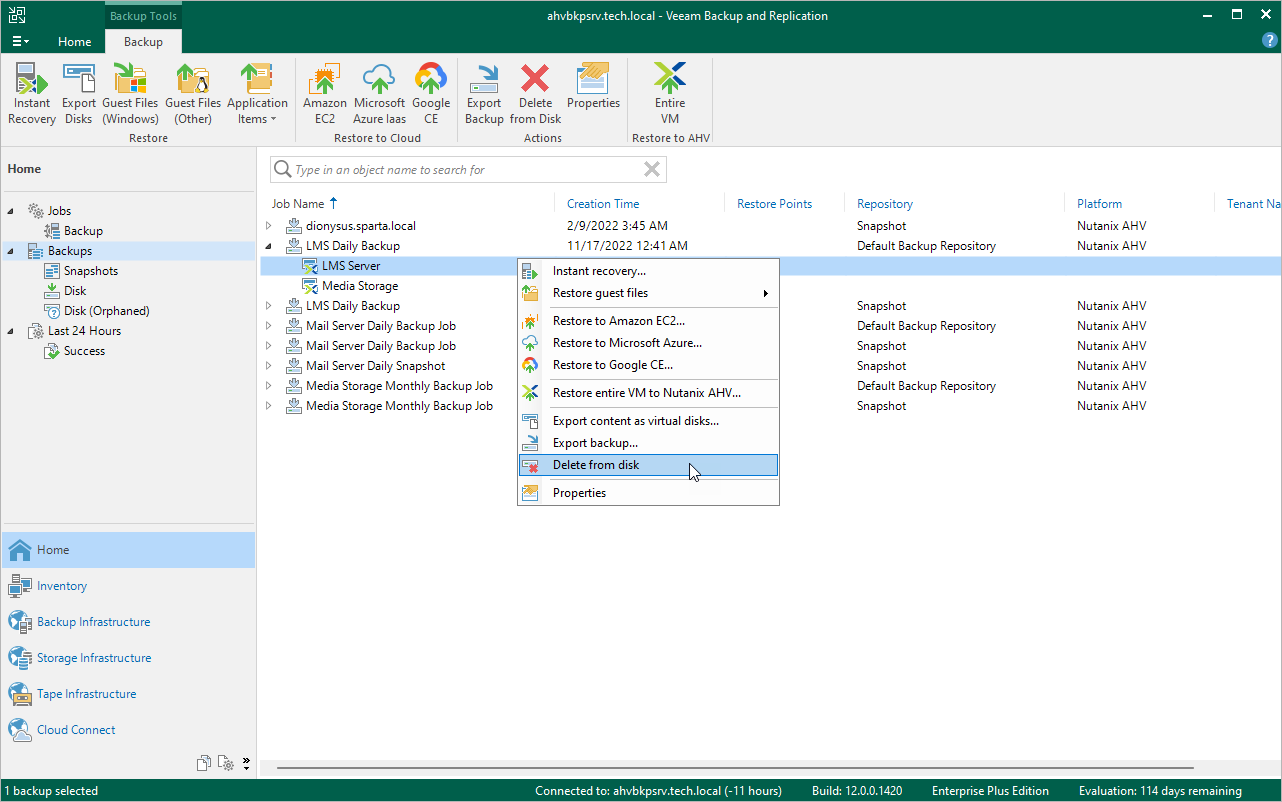Select Microsoft Azure IaaS restore icon
Viewport: 1282px width, 802px height.
point(380,94)
